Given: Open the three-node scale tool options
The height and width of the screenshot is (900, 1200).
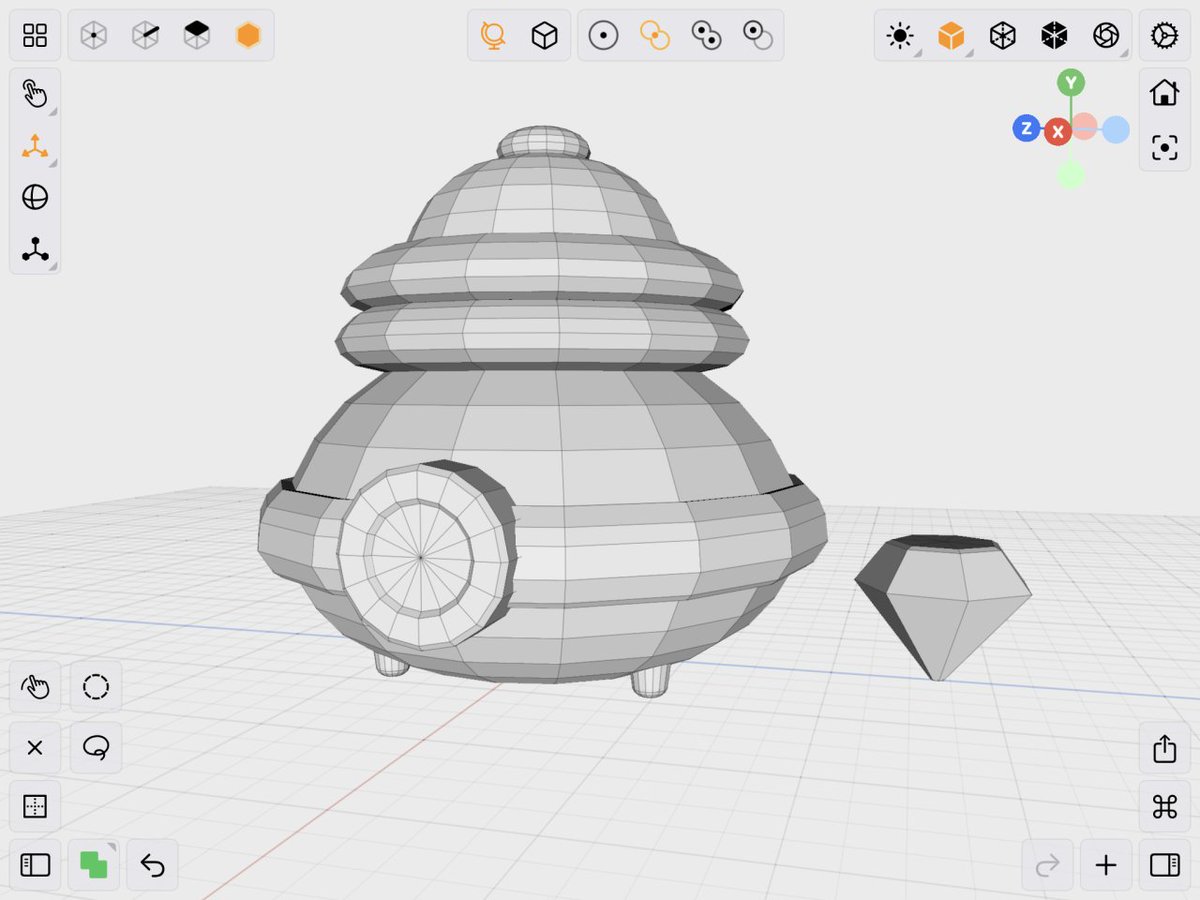Looking at the screenshot, I should pyautogui.click(x=35, y=248).
